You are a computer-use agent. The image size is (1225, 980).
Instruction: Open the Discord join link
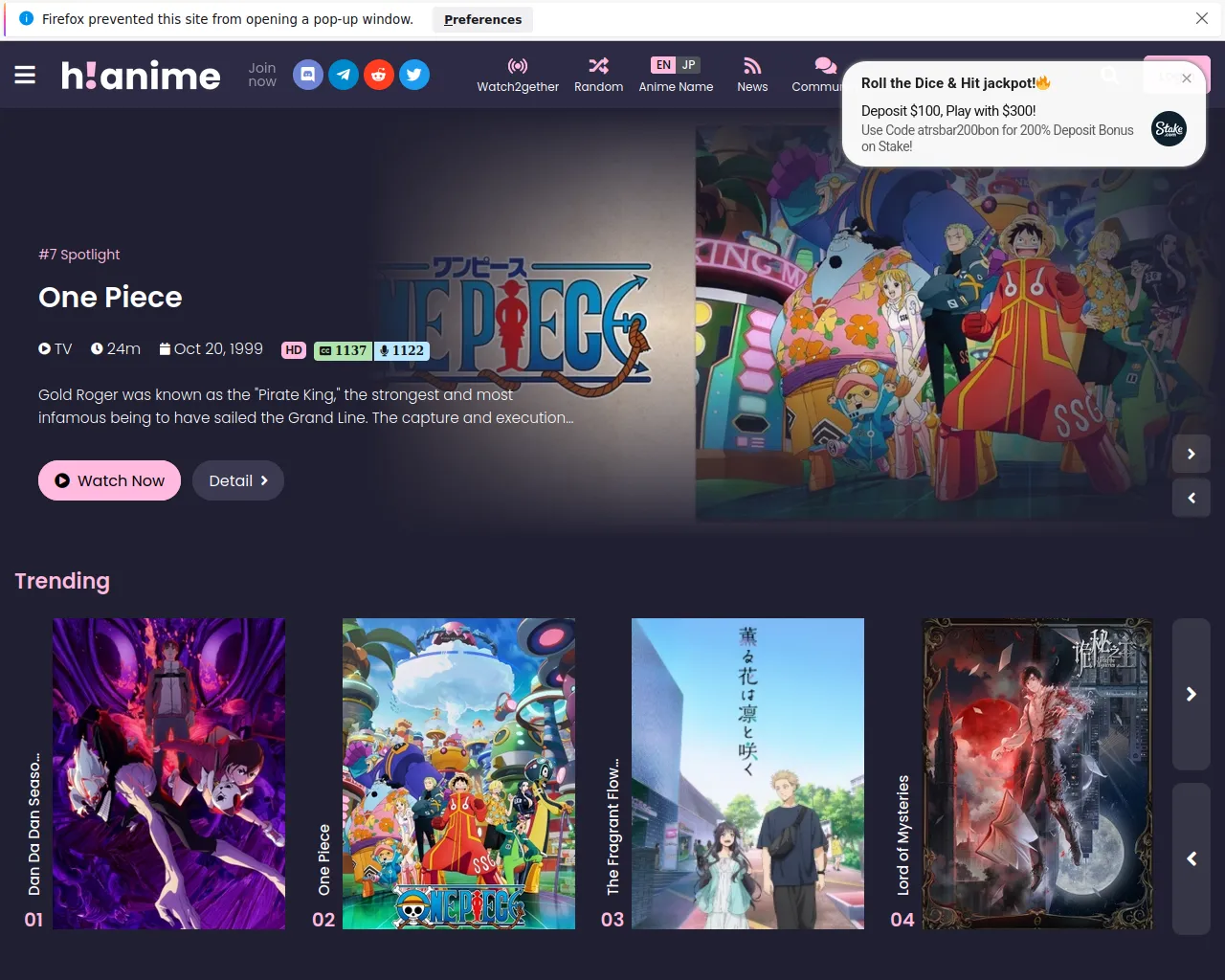click(x=307, y=75)
